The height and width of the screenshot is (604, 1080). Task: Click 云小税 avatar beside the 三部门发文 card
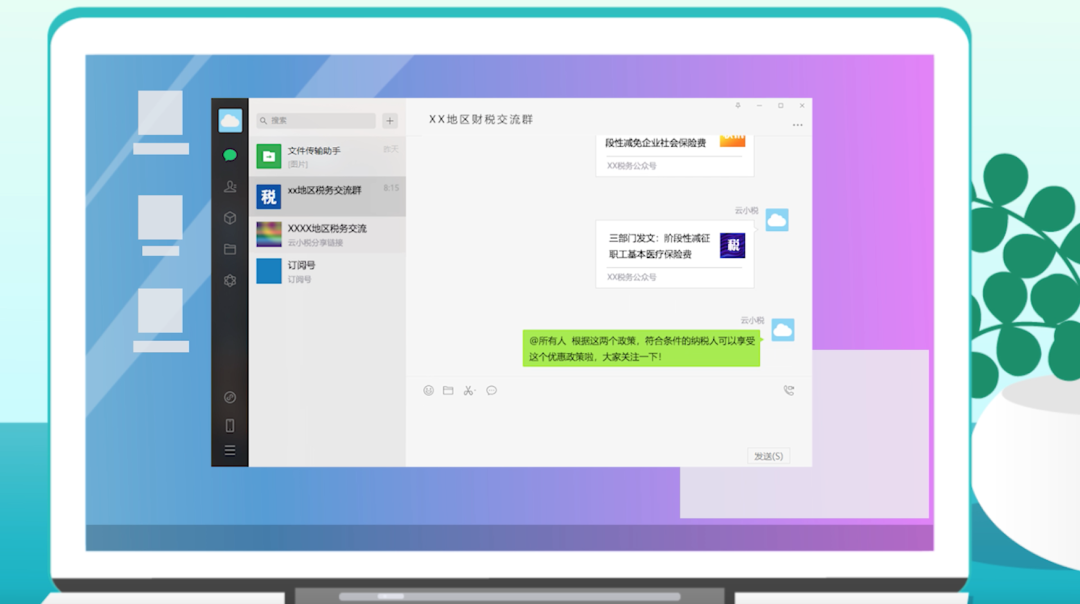click(777, 220)
